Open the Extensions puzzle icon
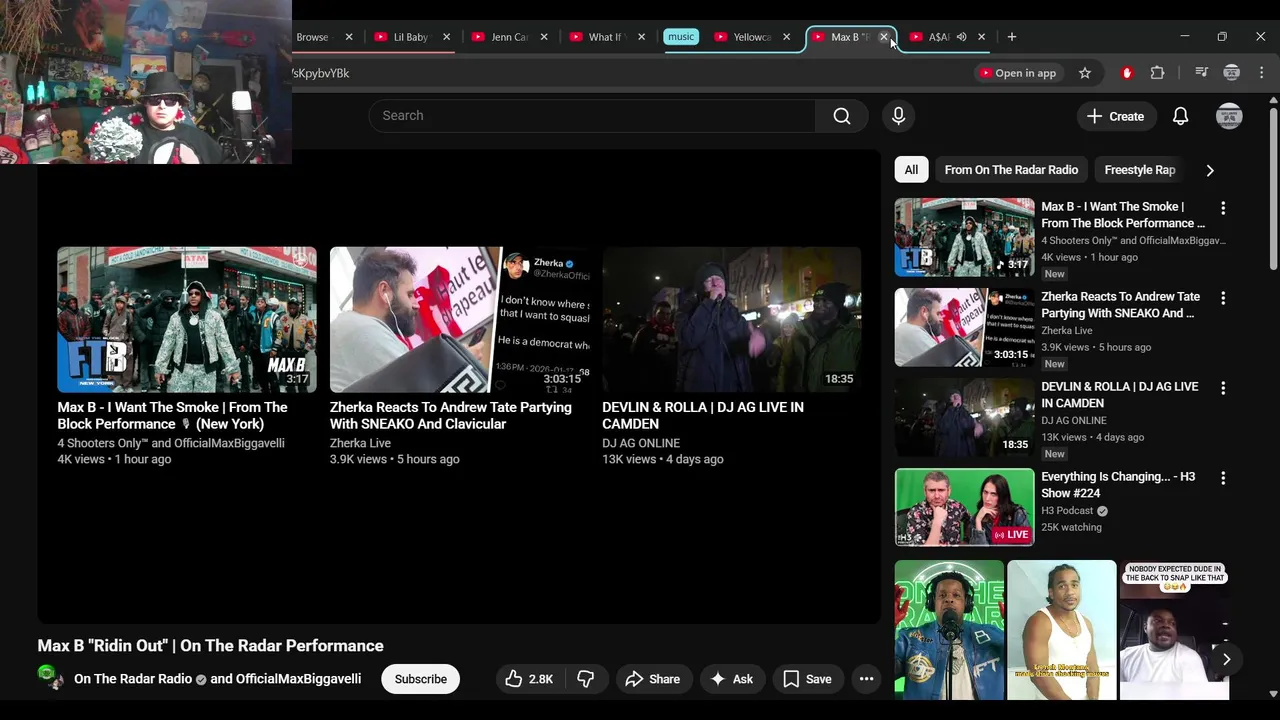This screenshot has width=1280, height=720. point(1158,73)
